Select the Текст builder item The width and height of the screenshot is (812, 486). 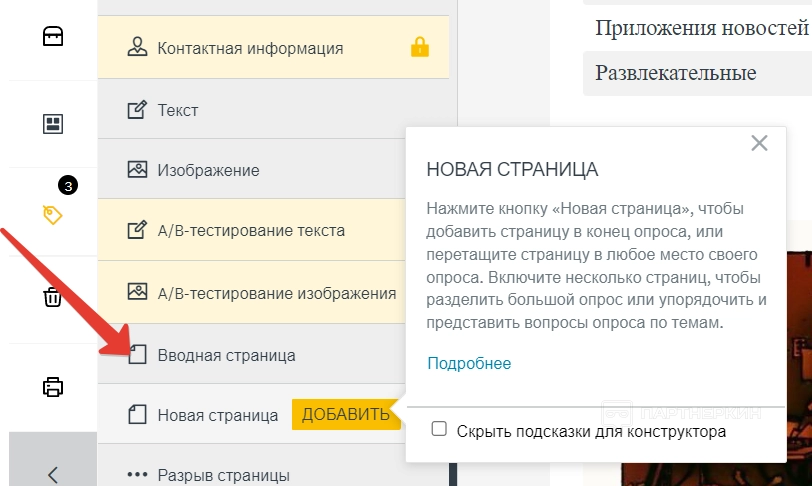pyautogui.click(x=178, y=110)
